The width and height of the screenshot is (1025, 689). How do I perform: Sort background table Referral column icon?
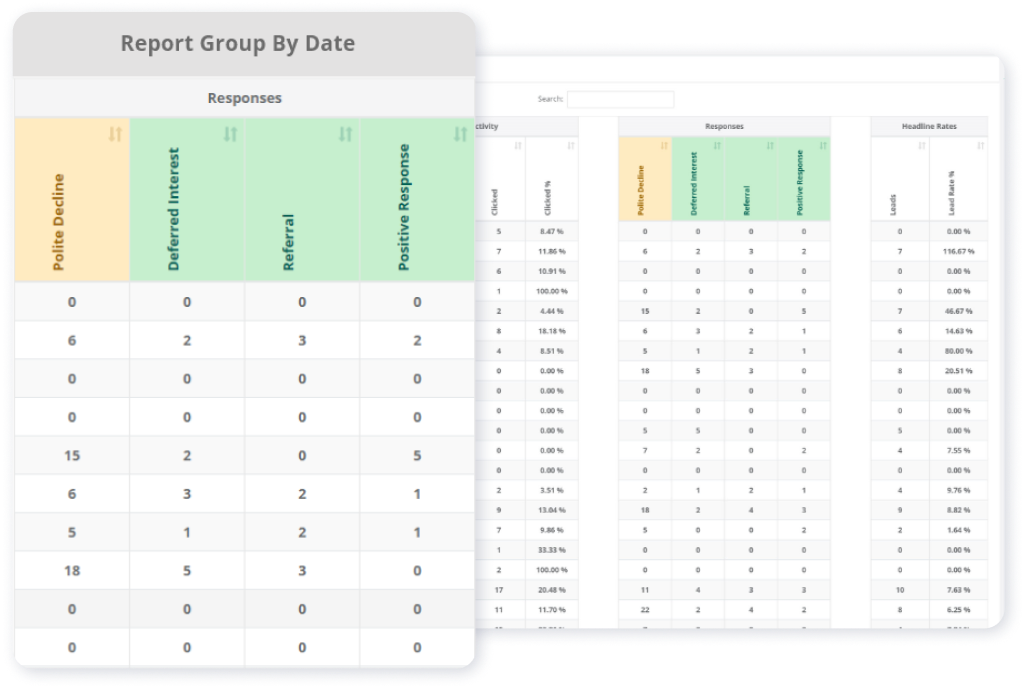tap(770, 146)
